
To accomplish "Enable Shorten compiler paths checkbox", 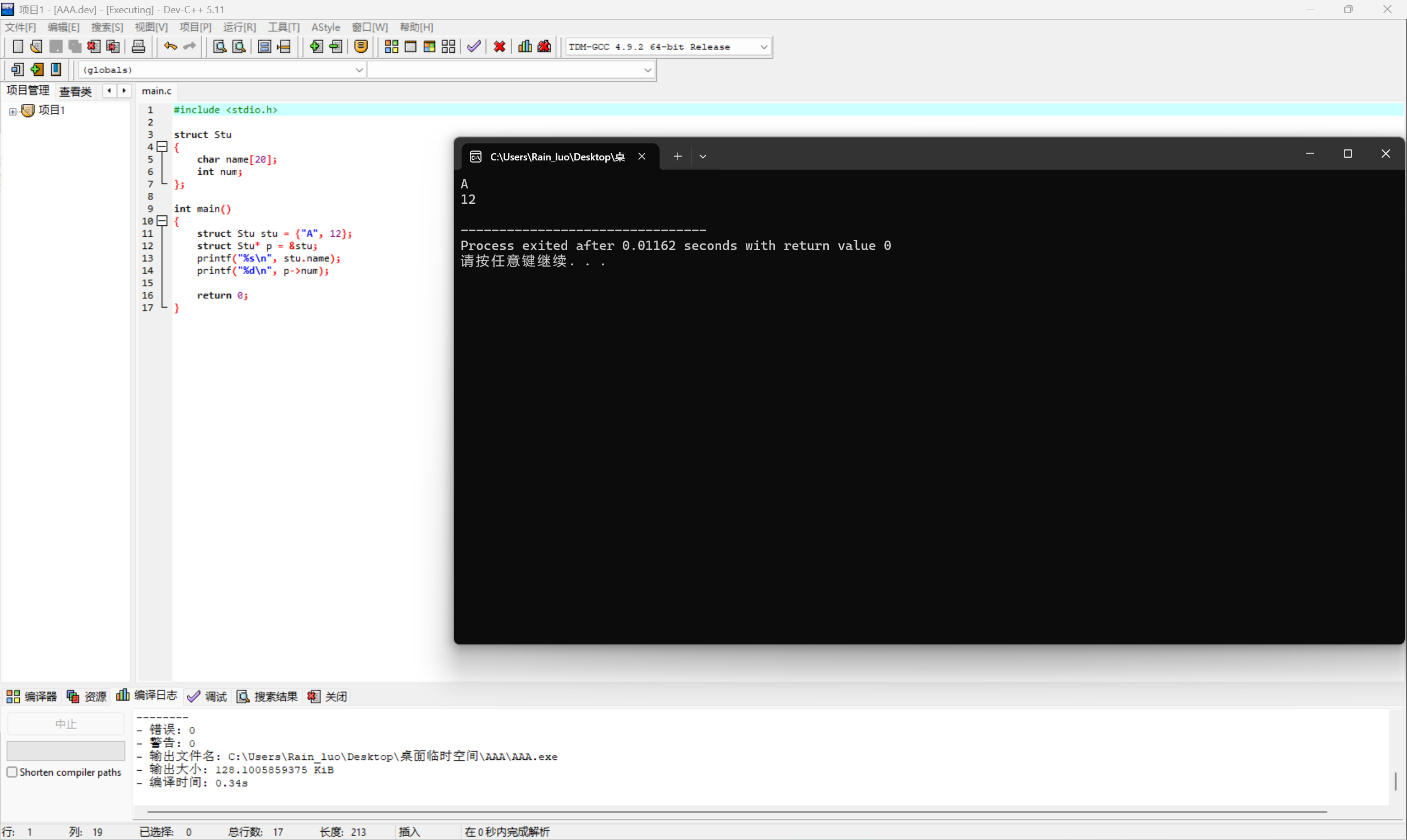I will coord(12,772).
